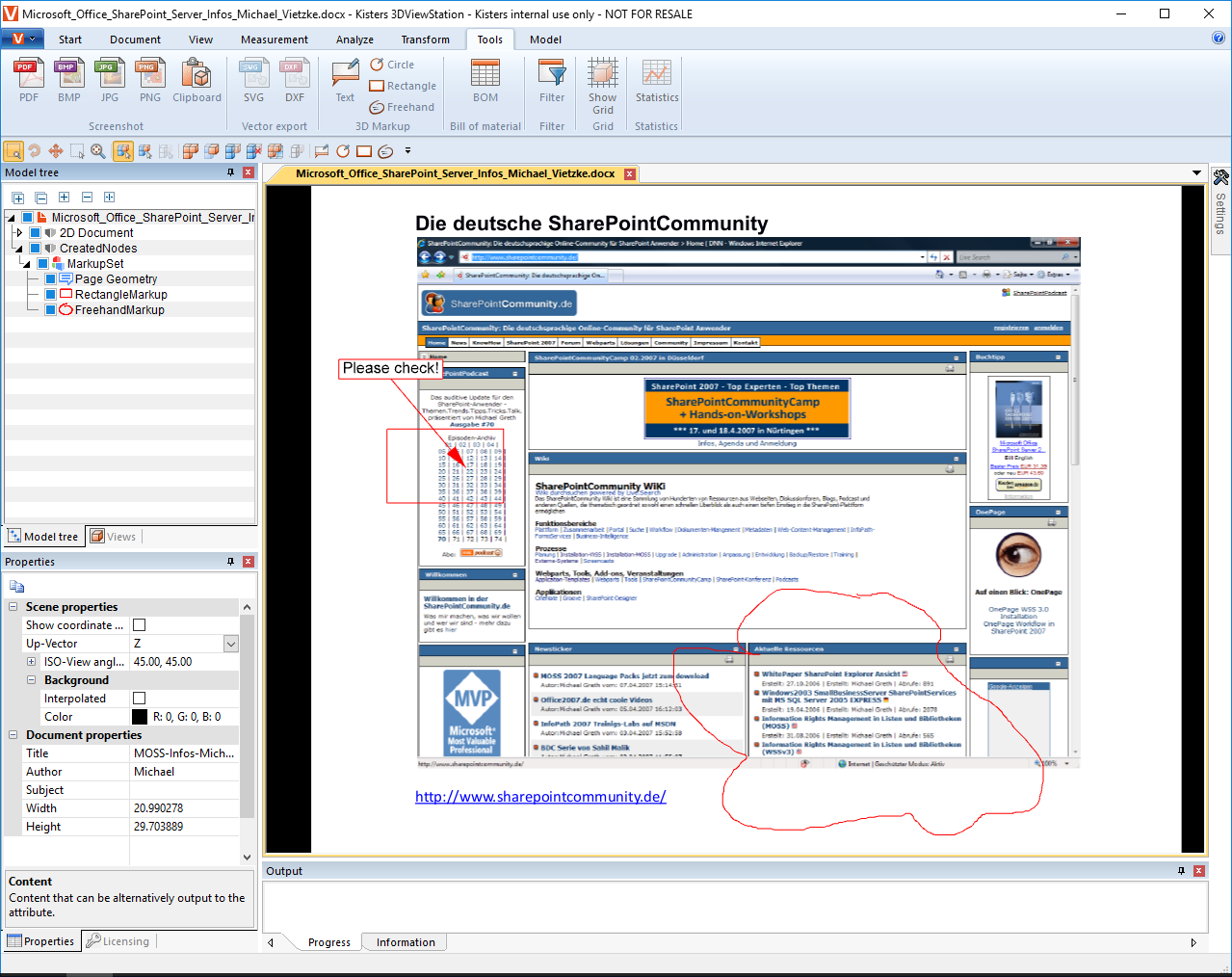Open the Statistics tool
This screenshot has height=977, width=1232.
[657, 80]
